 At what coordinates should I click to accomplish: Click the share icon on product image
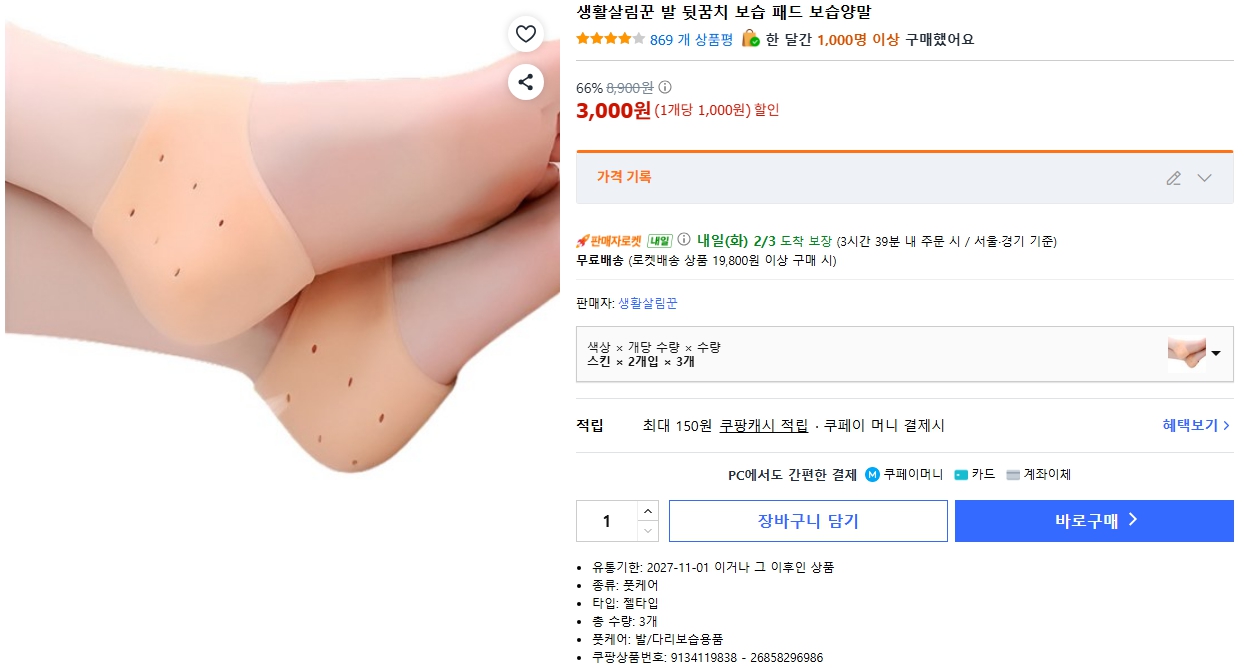pos(526,82)
